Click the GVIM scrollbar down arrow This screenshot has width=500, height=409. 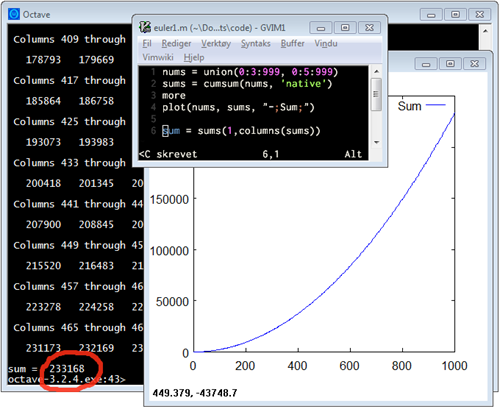[x=376, y=142]
